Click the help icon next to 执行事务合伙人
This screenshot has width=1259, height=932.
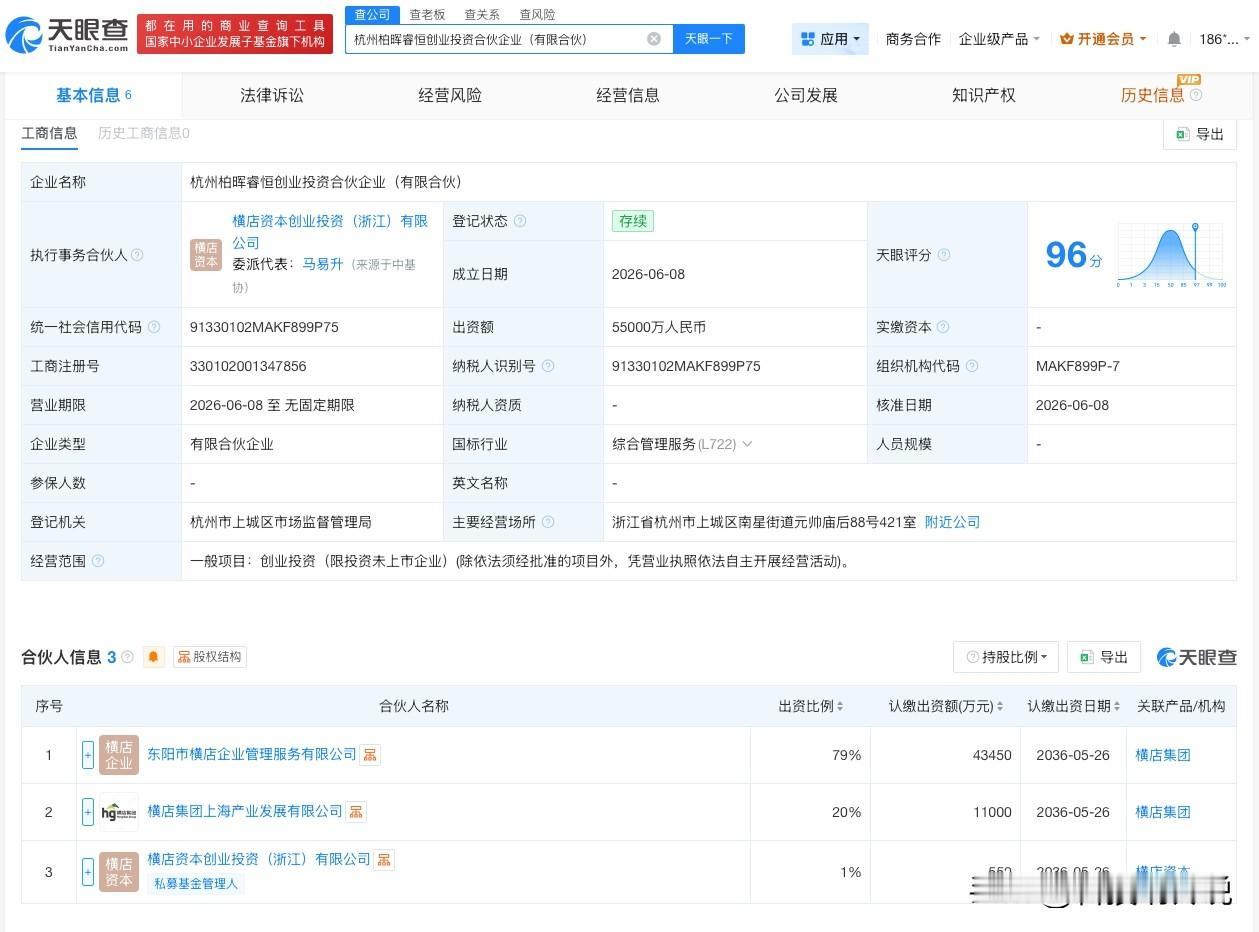(x=137, y=255)
